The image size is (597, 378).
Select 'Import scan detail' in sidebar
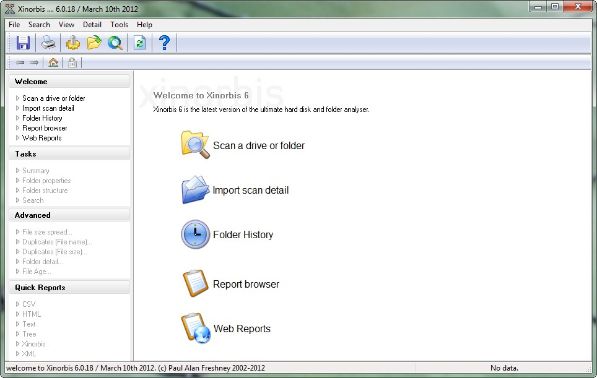[x=48, y=108]
